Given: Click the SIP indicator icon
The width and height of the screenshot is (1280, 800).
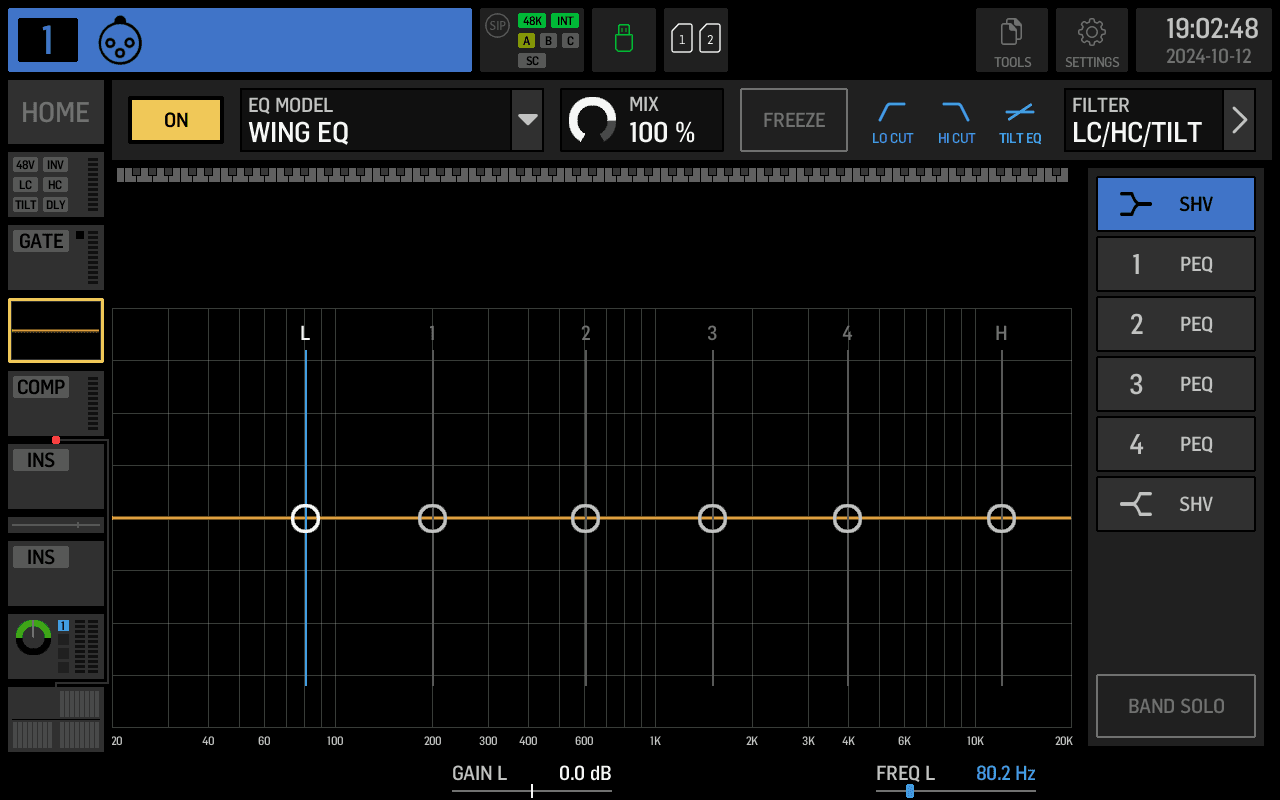Looking at the screenshot, I should tap(497, 26).
